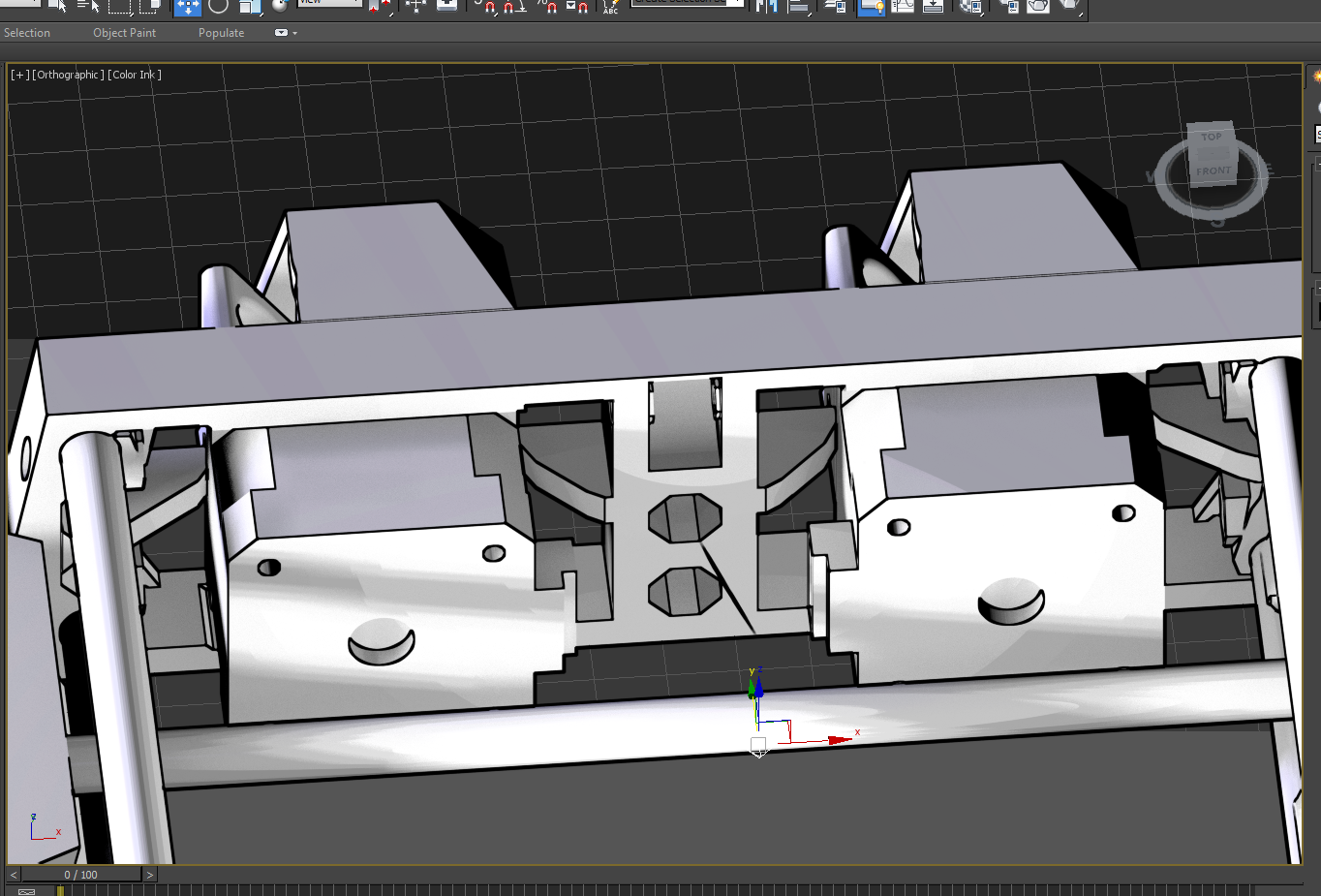Click the [Color Ink] shading label
The width and height of the screenshot is (1321, 896).
tap(135, 75)
